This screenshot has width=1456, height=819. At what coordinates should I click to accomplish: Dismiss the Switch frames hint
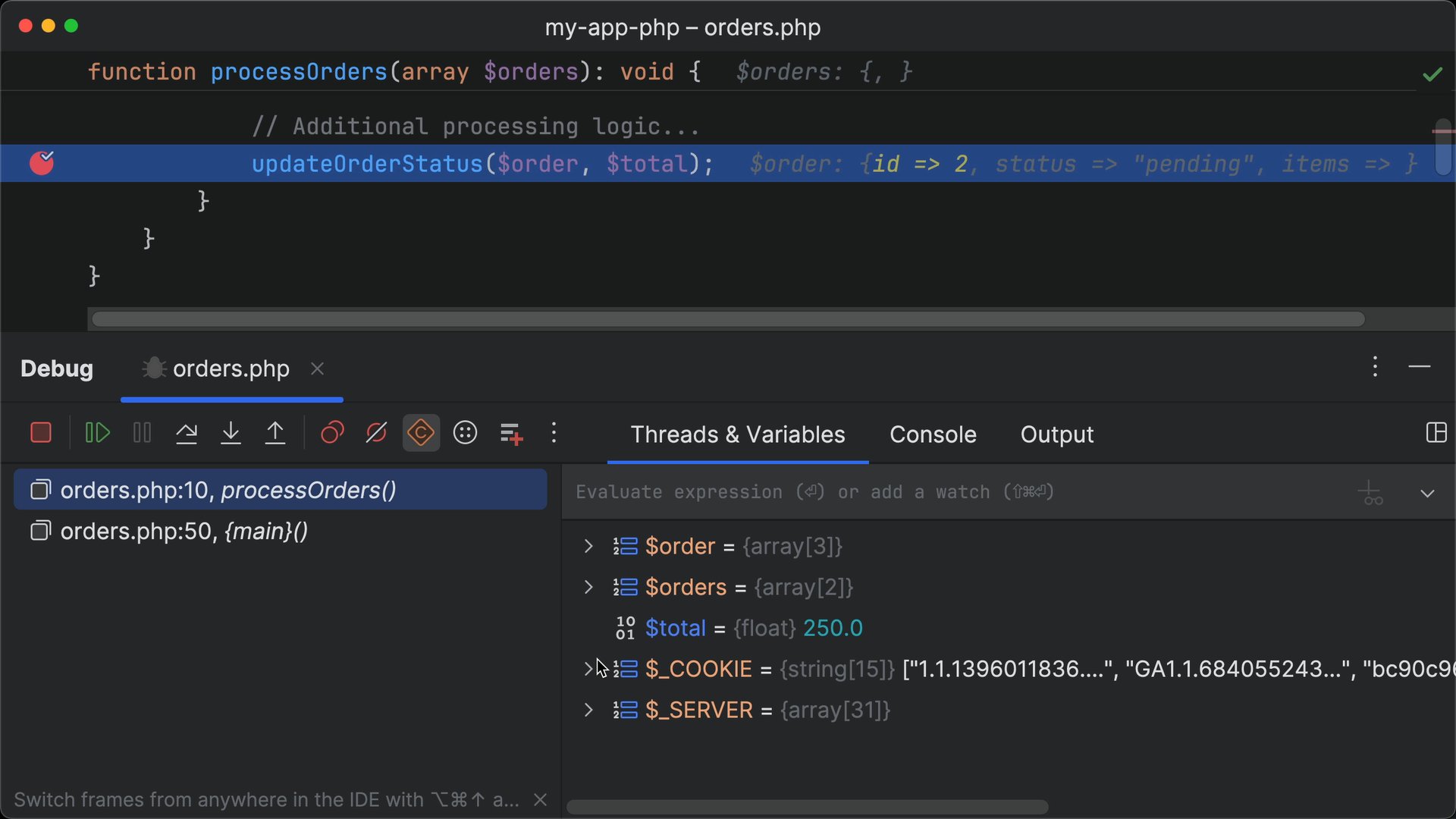pyautogui.click(x=541, y=800)
